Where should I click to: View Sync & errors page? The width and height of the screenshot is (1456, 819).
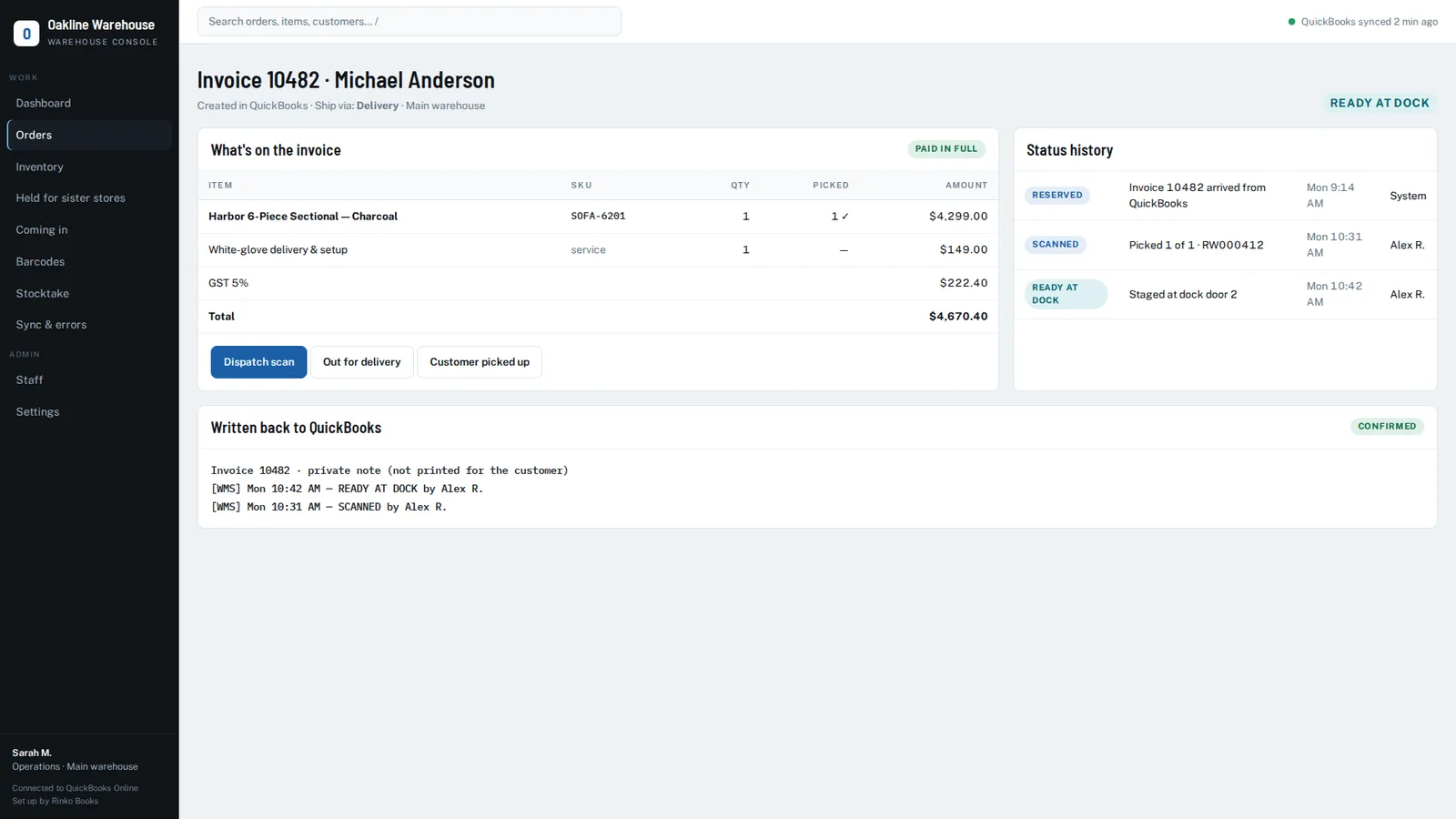pos(89,324)
